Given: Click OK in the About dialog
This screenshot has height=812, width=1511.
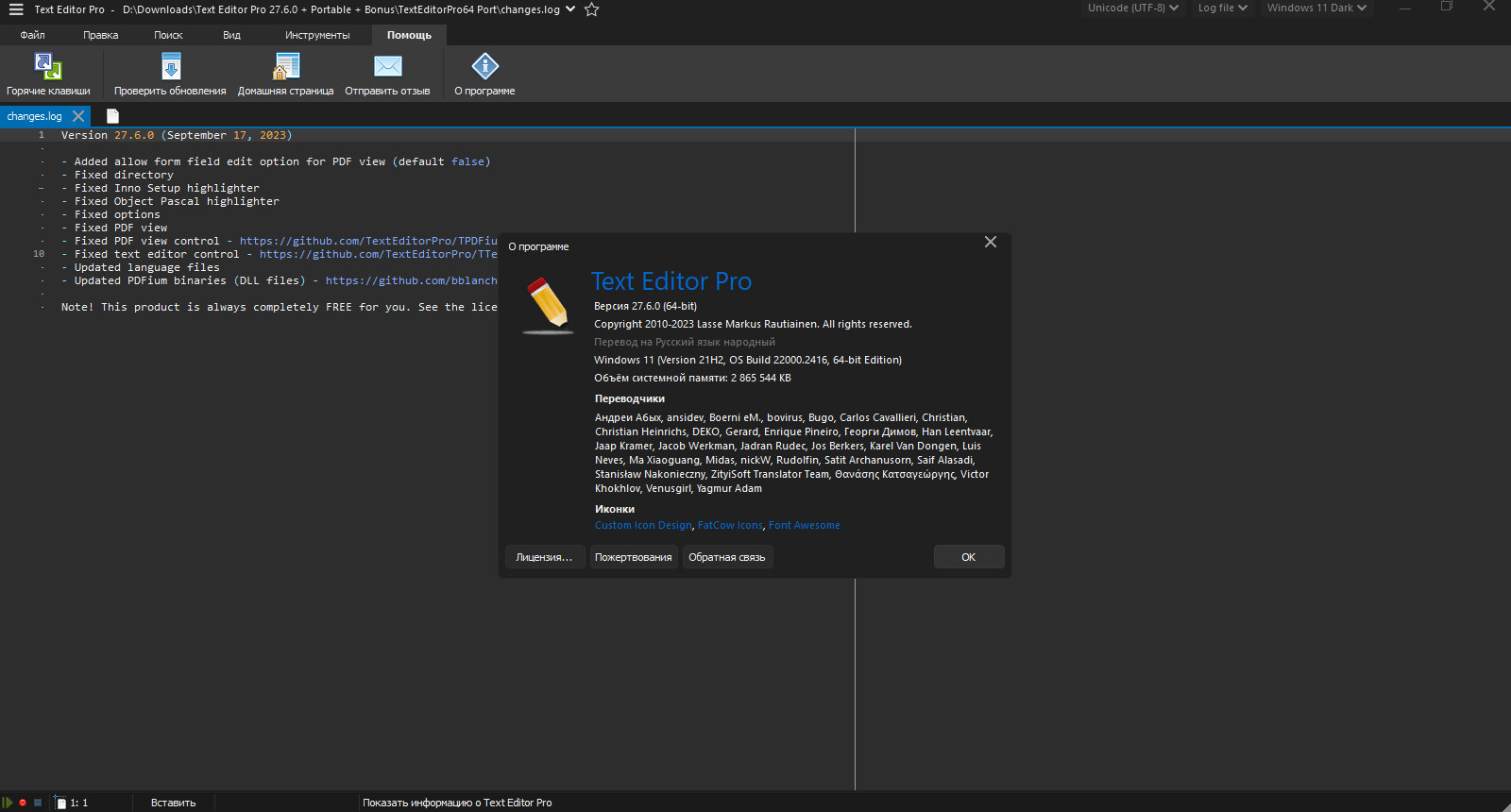Looking at the screenshot, I should pyautogui.click(x=969, y=557).
